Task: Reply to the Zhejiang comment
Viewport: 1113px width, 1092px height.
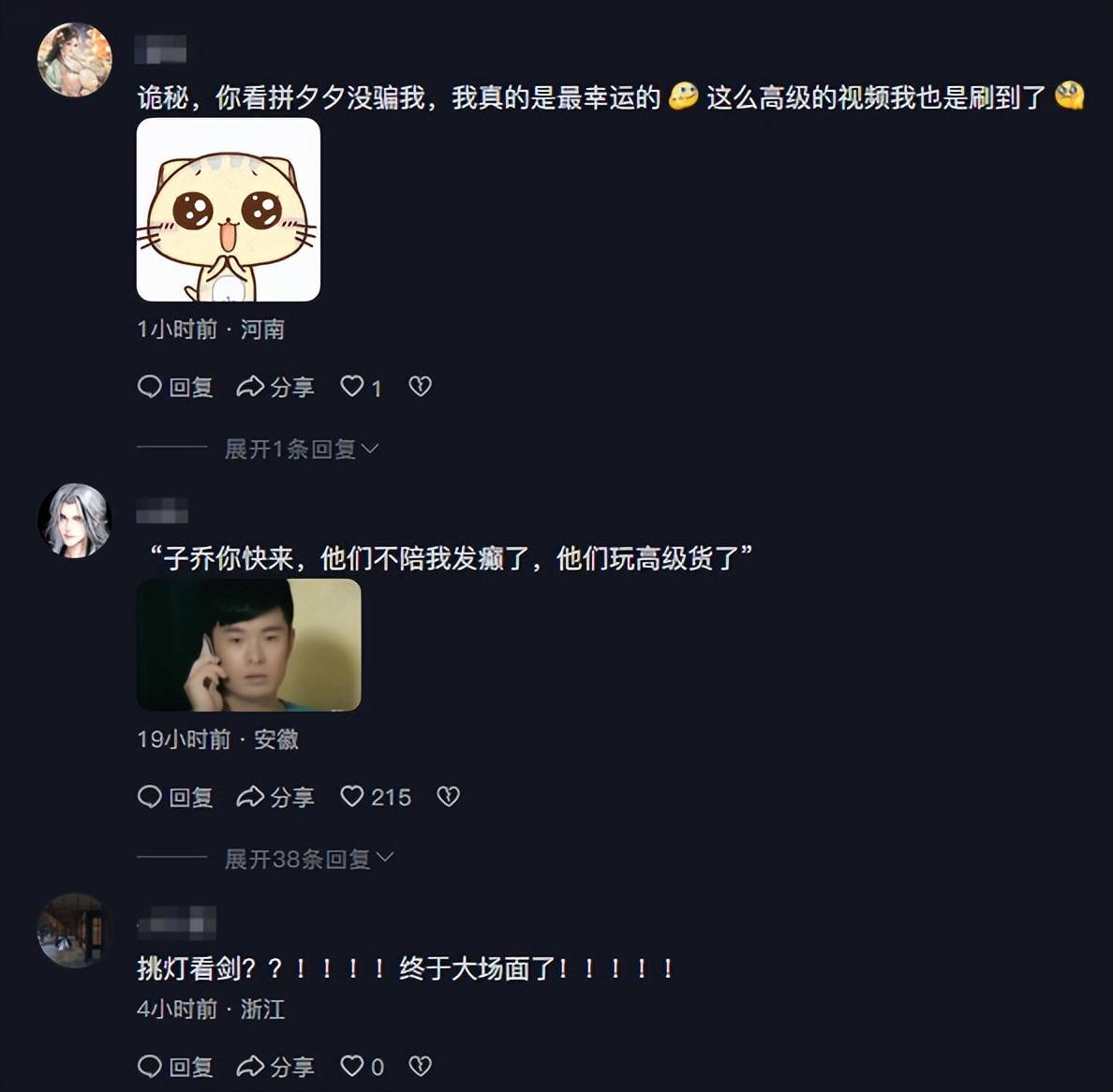Action: coord(175,1066)
